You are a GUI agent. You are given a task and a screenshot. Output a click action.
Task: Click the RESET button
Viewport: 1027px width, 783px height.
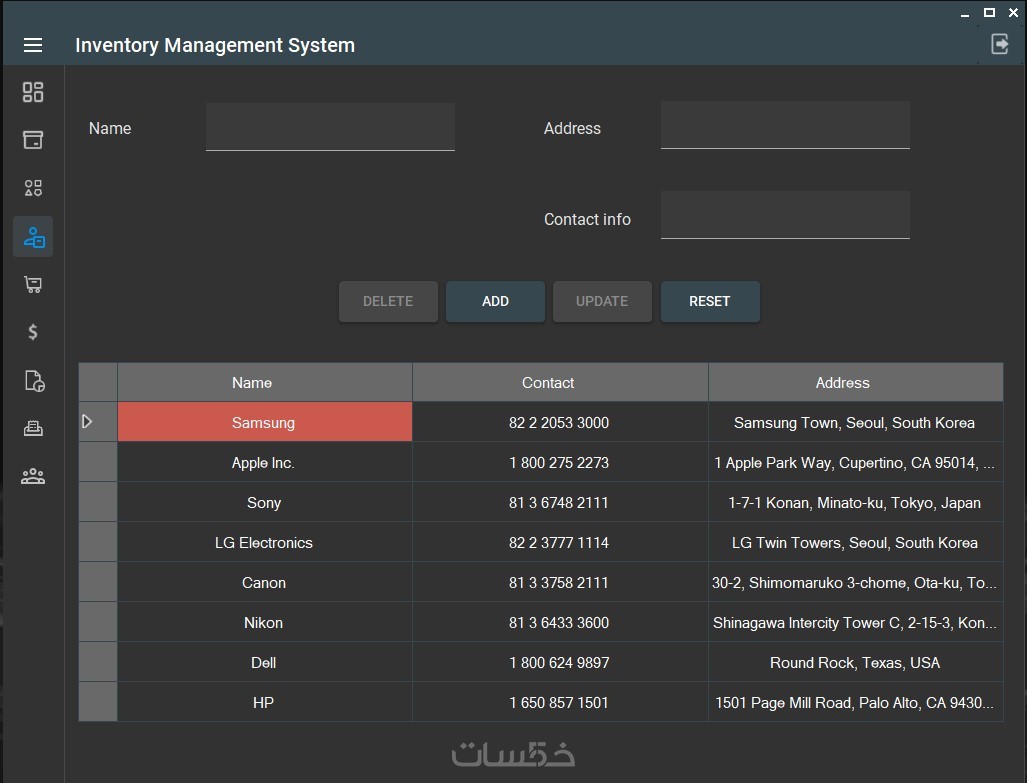pos(710,301)
